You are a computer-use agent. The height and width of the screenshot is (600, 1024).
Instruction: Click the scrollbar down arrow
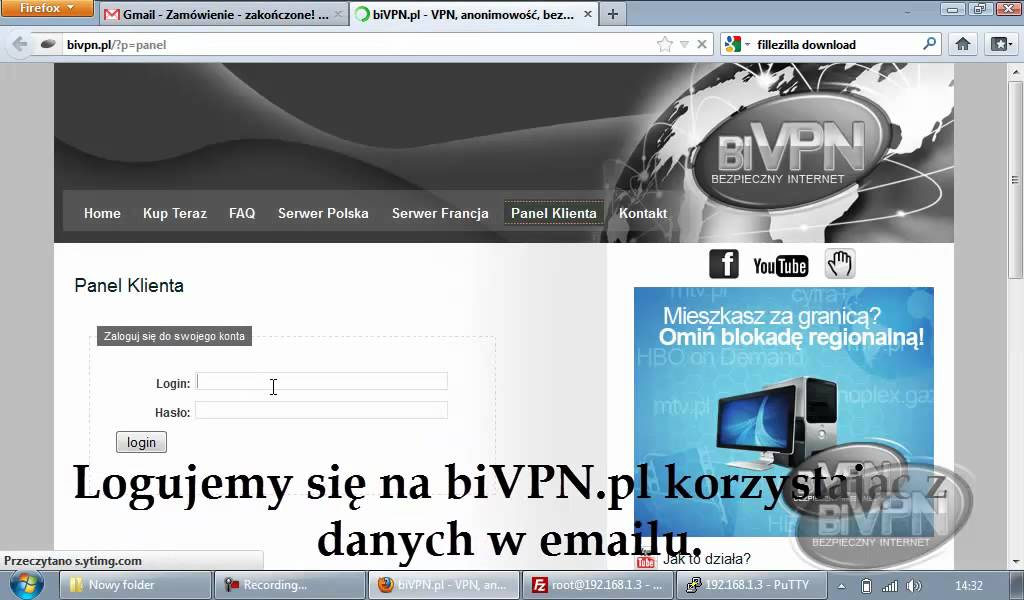[x=1015, y=561]
